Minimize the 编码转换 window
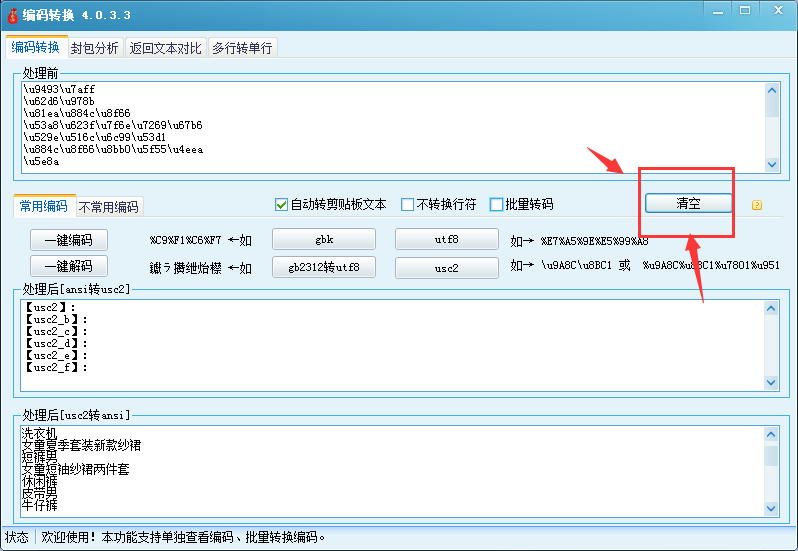 point(718,10)
